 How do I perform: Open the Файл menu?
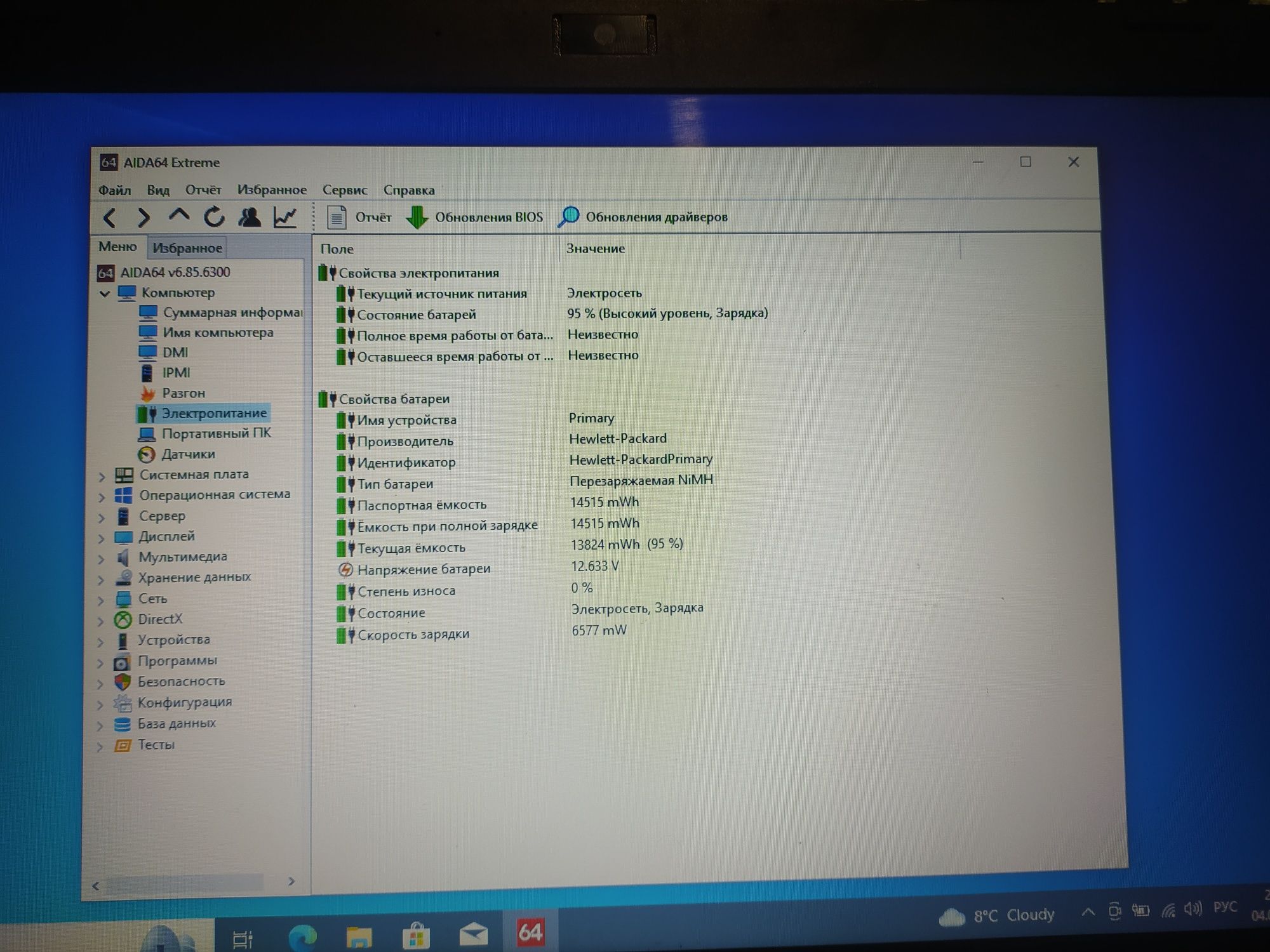pyautogui.click(x=114, y=190)
